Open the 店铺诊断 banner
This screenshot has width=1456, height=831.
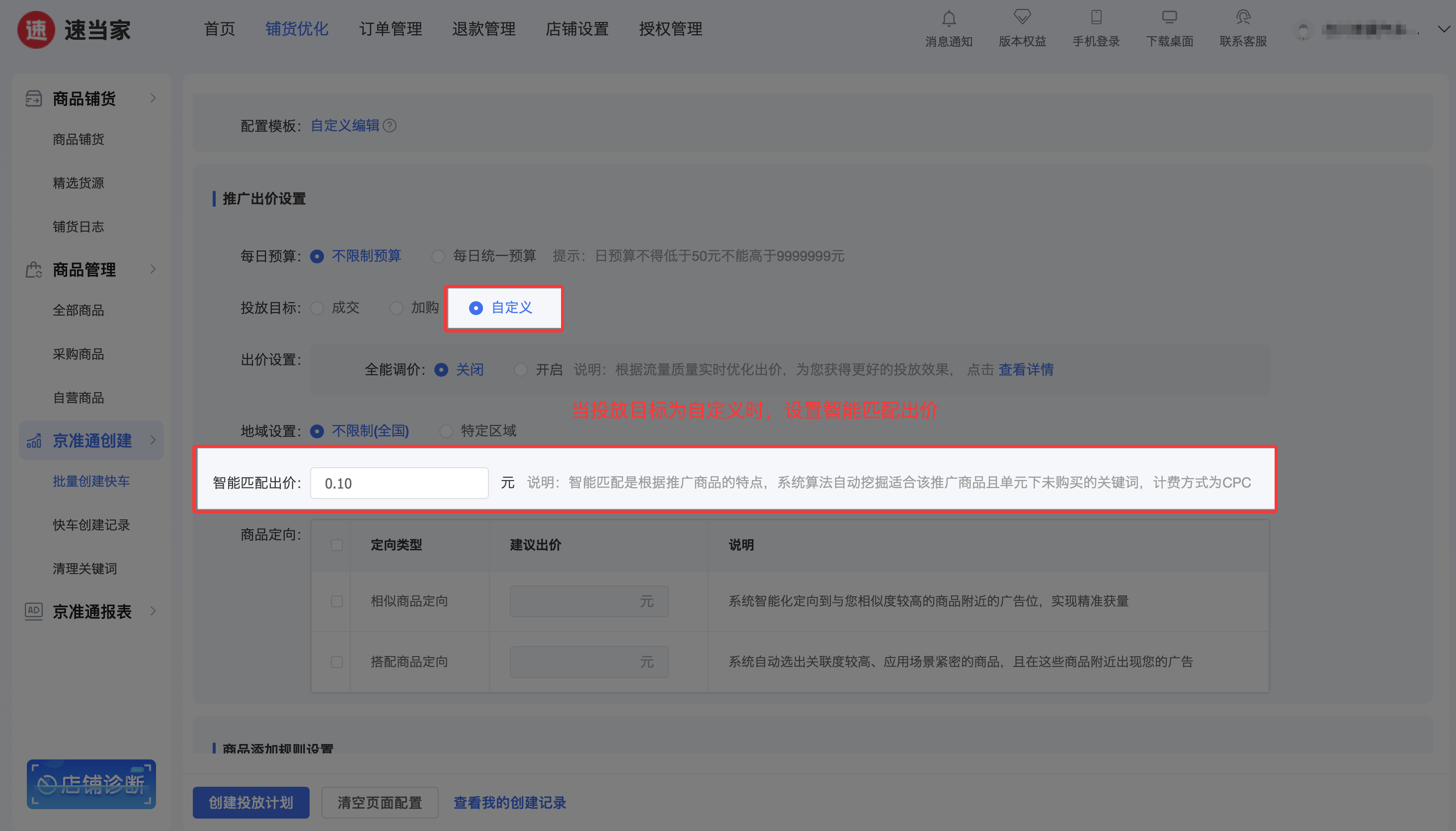91,784
